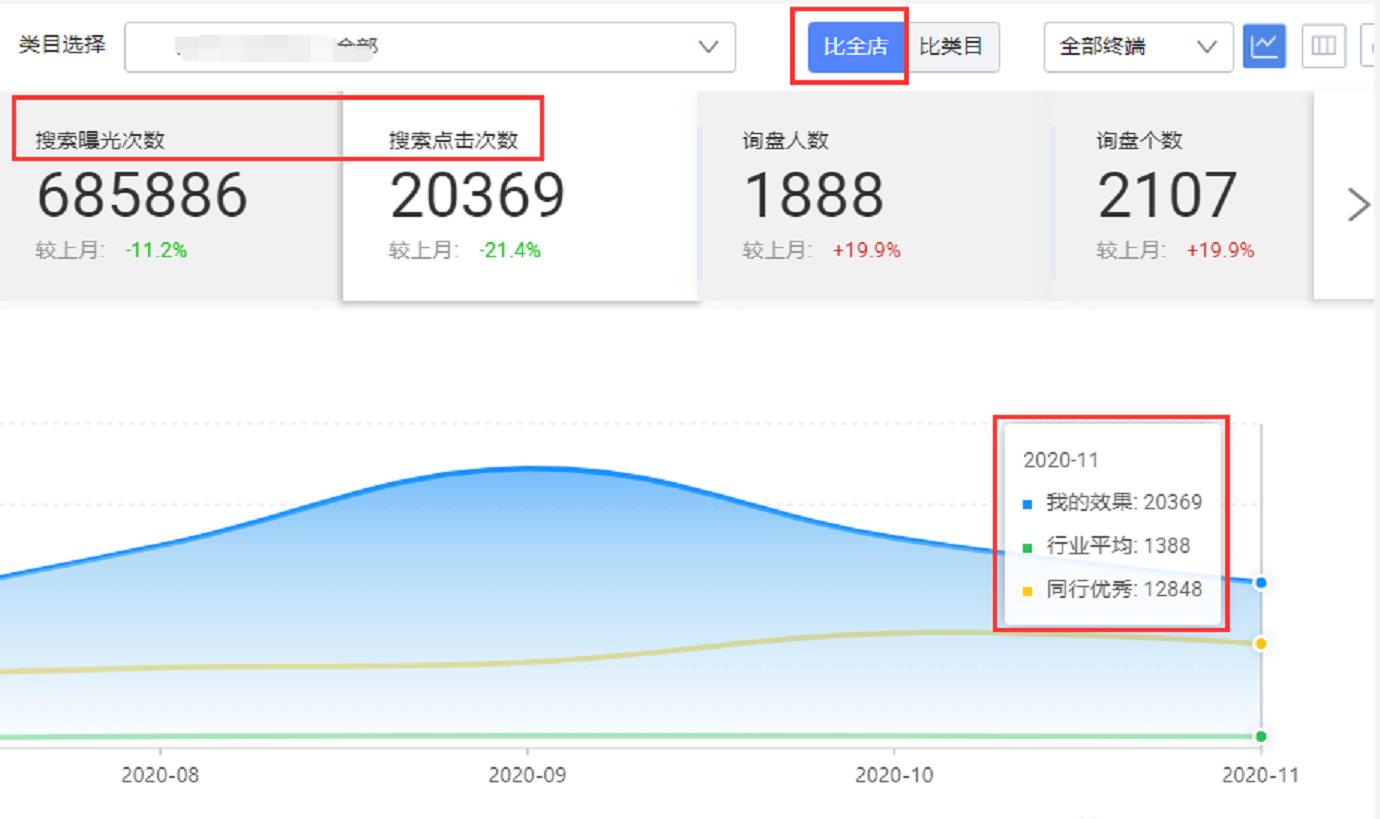Click the 2020-09 axis label
Screen dimensions: 1380x819
click(527, 775)
